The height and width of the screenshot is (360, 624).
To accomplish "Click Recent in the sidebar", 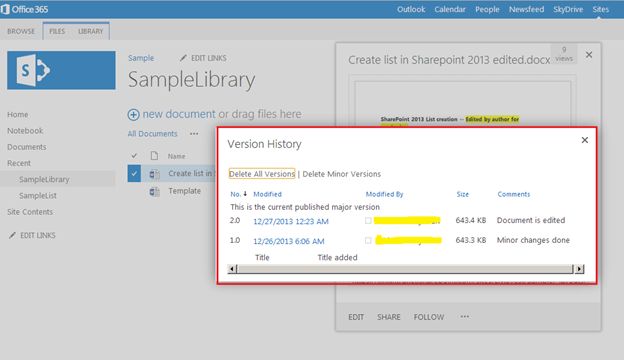I will 19,163.
